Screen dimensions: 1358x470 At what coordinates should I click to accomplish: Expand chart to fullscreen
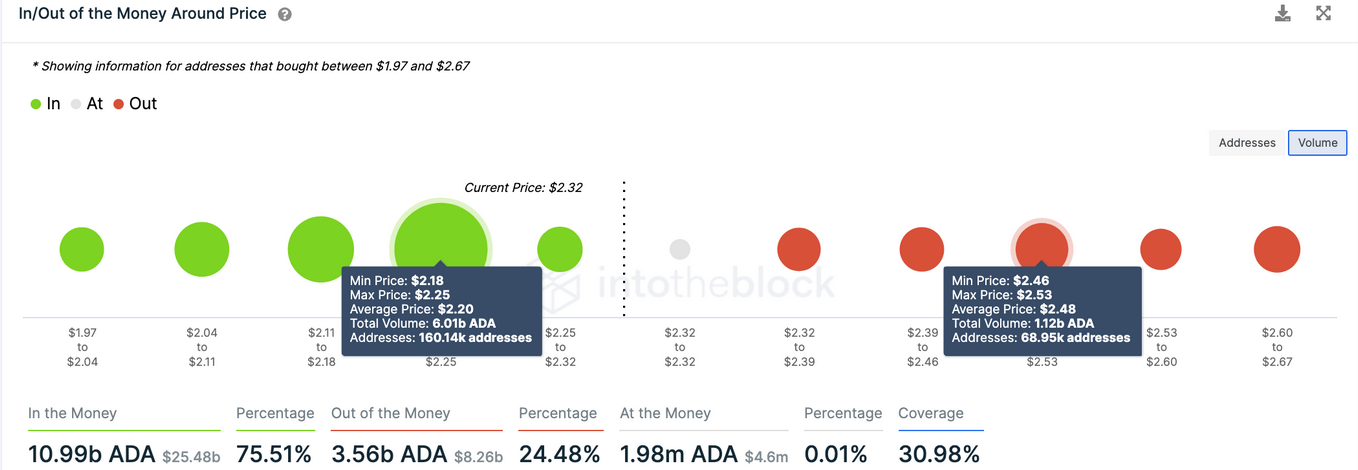click(1323, 14)
